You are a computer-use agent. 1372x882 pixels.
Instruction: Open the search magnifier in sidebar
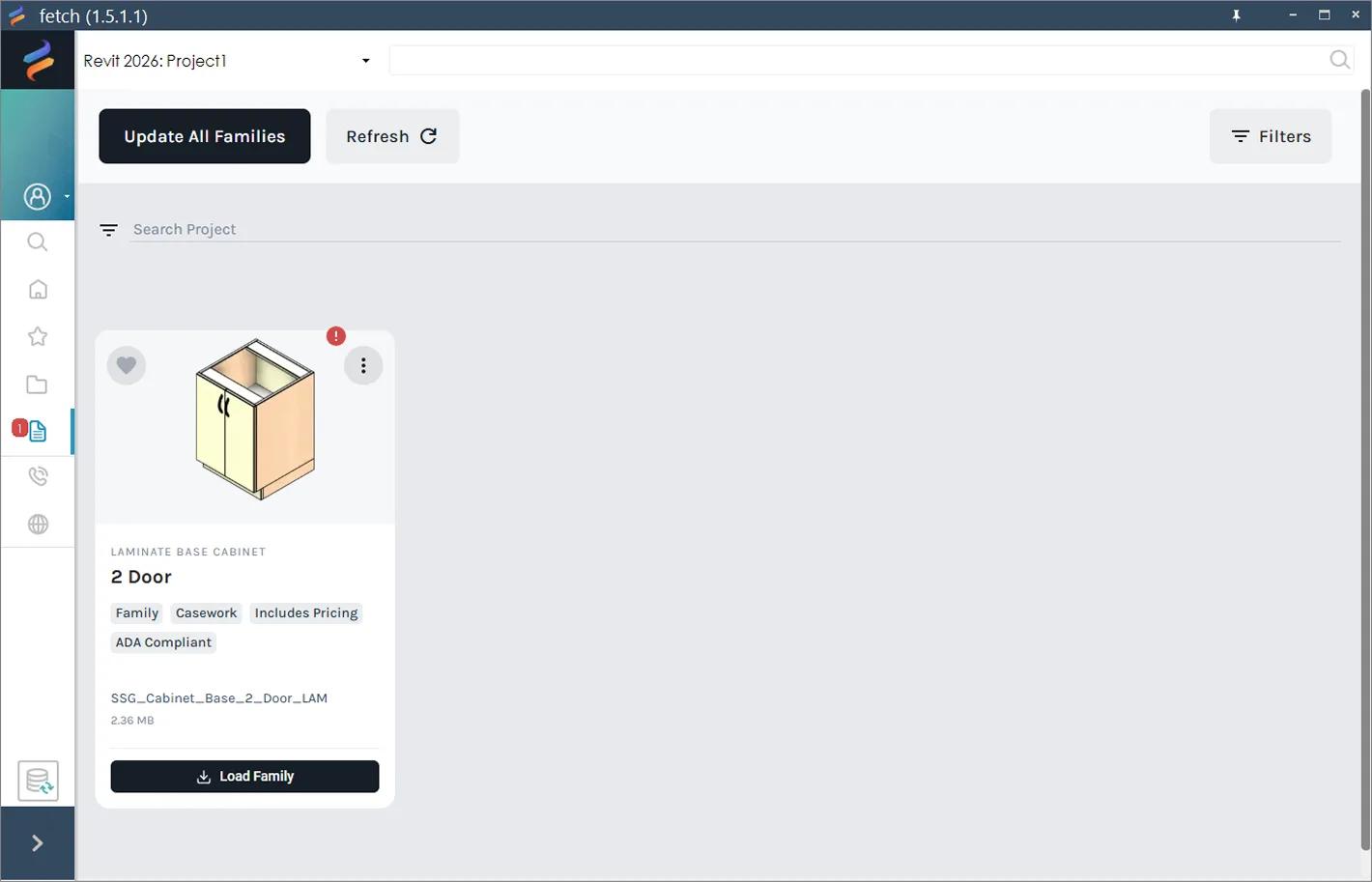click(x=37, y=242)
